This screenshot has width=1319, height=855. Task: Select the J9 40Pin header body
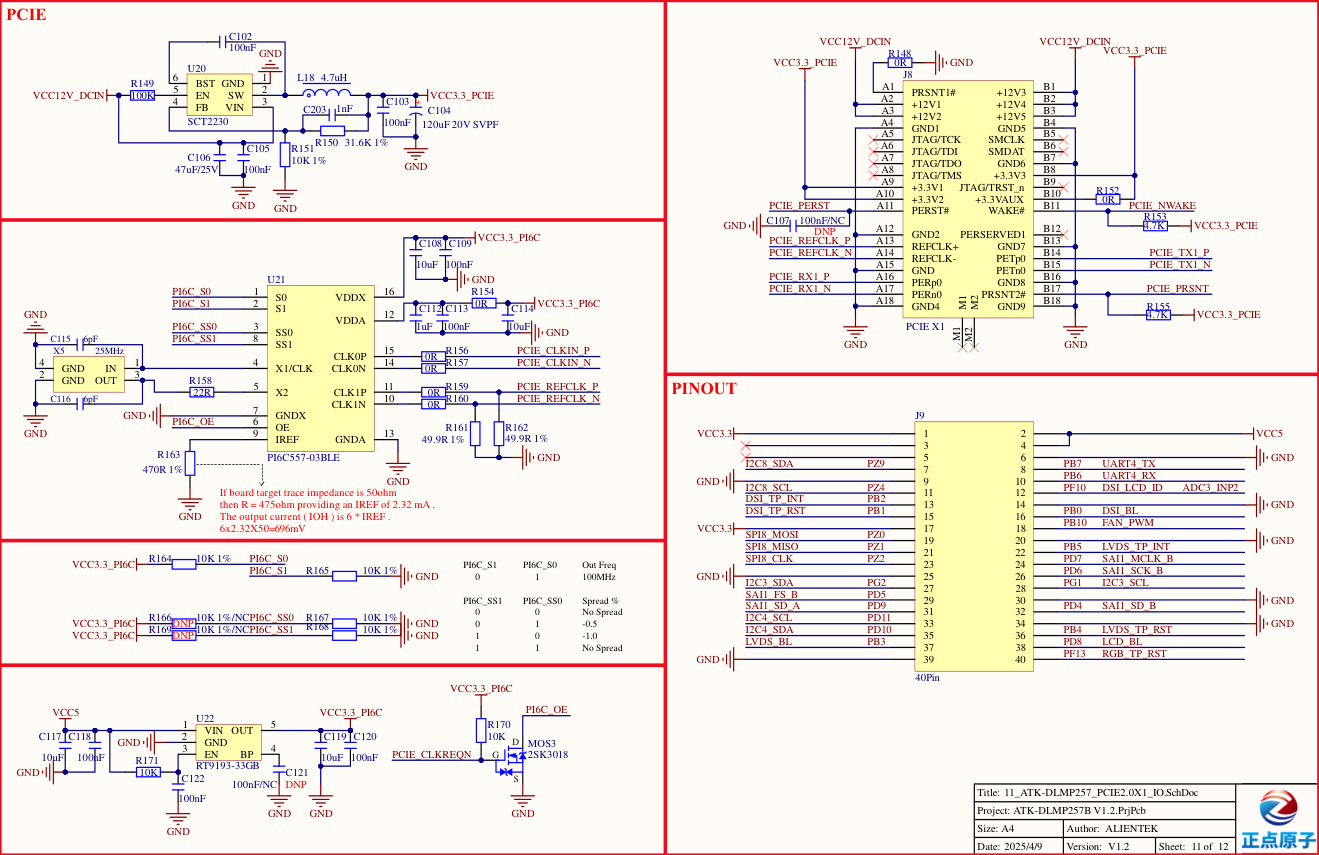(976, 546)
